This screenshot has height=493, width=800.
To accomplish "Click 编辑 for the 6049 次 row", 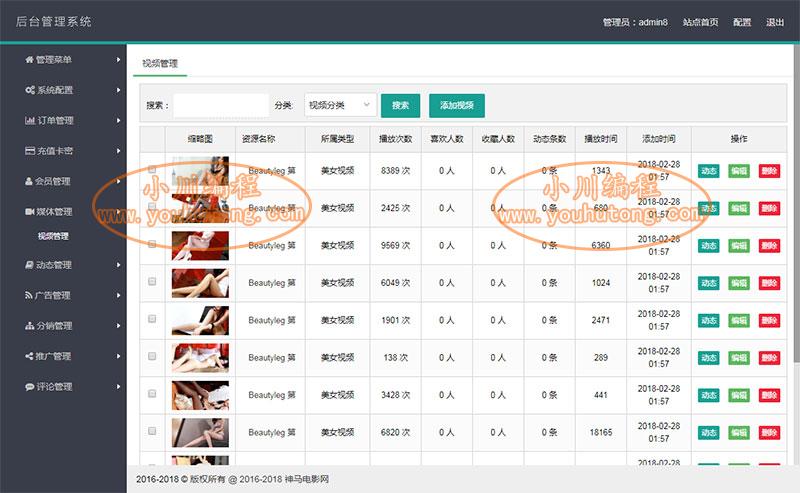I will 739,283.
